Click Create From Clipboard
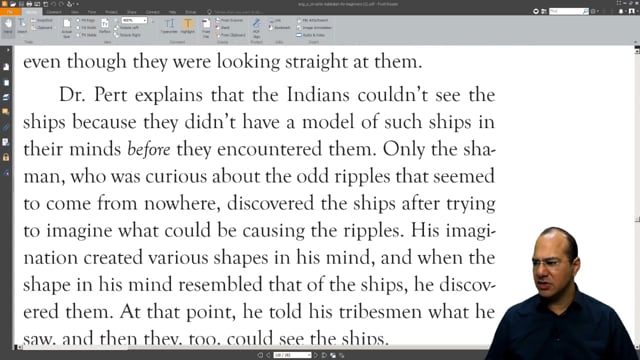The height and width of the screenshot is (360, 640). point(231,35)
